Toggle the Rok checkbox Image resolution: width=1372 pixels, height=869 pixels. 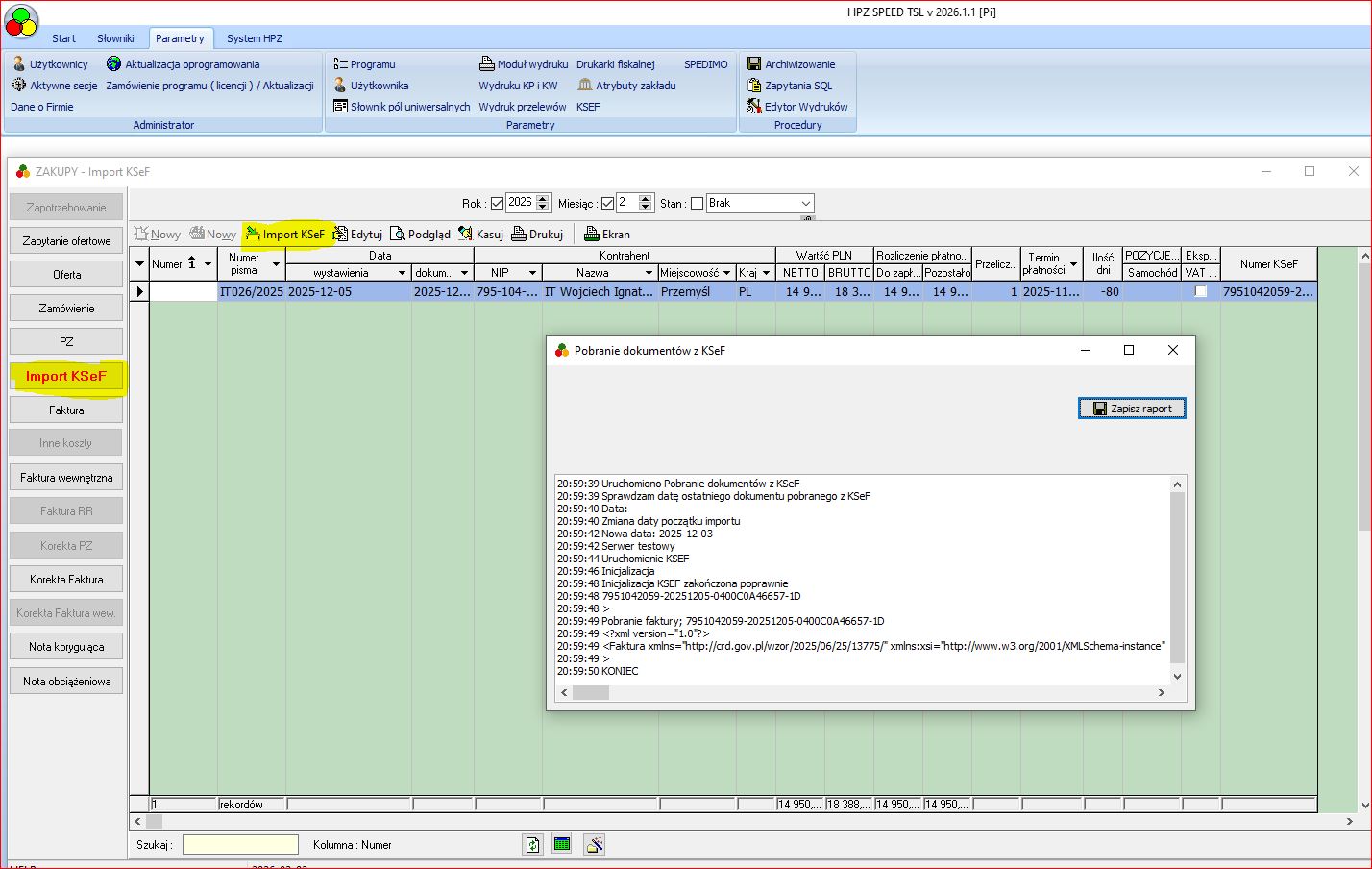tap(497, 203)
